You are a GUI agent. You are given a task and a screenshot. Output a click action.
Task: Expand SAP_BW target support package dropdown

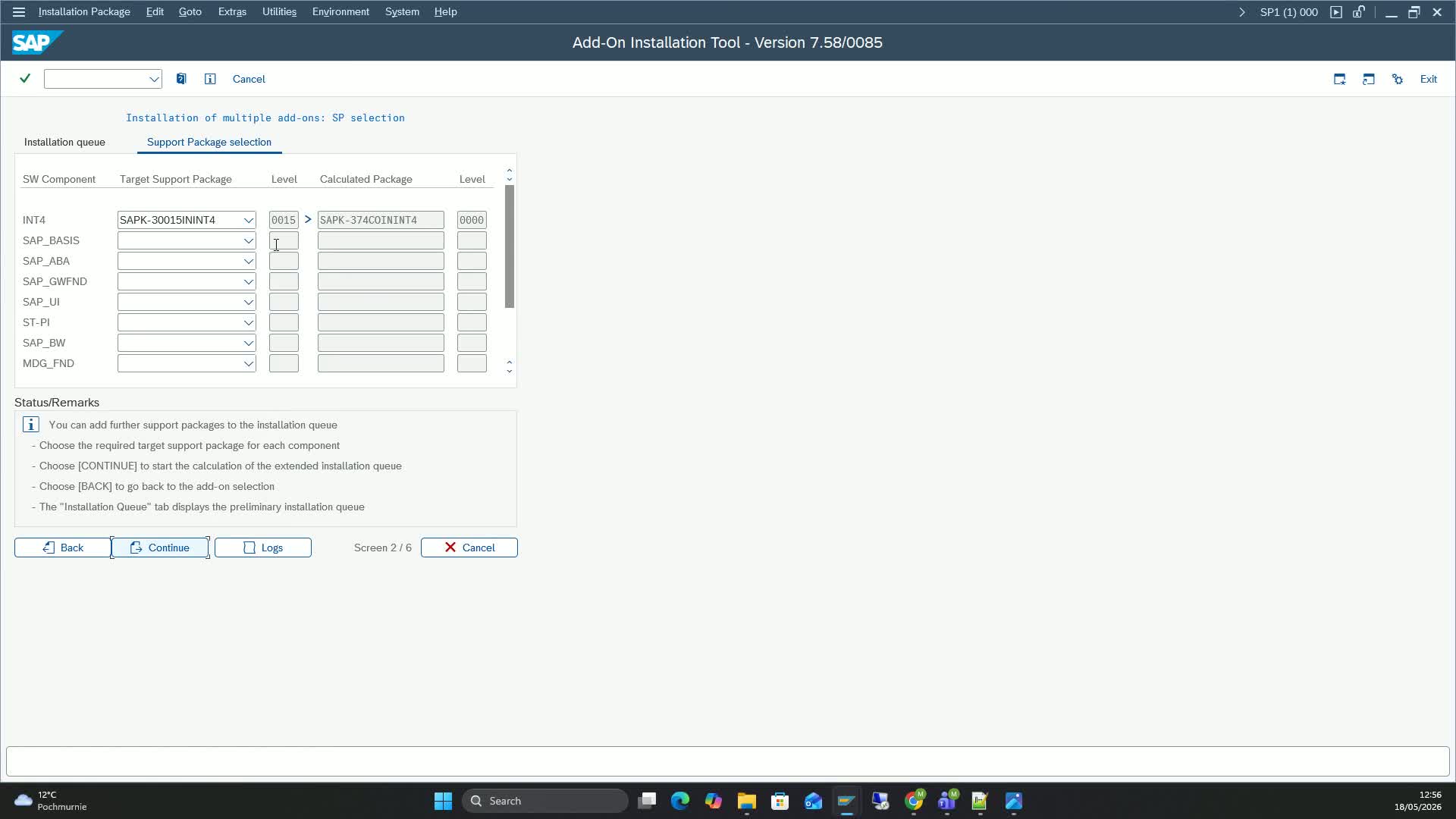tap(248, 343)
